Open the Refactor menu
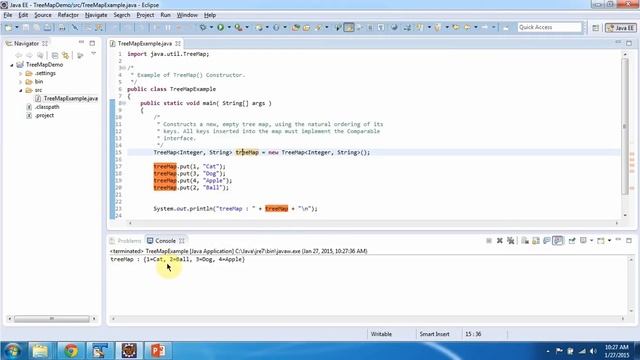Viewport: 640px width, 360px height. [x=68, y=15]
